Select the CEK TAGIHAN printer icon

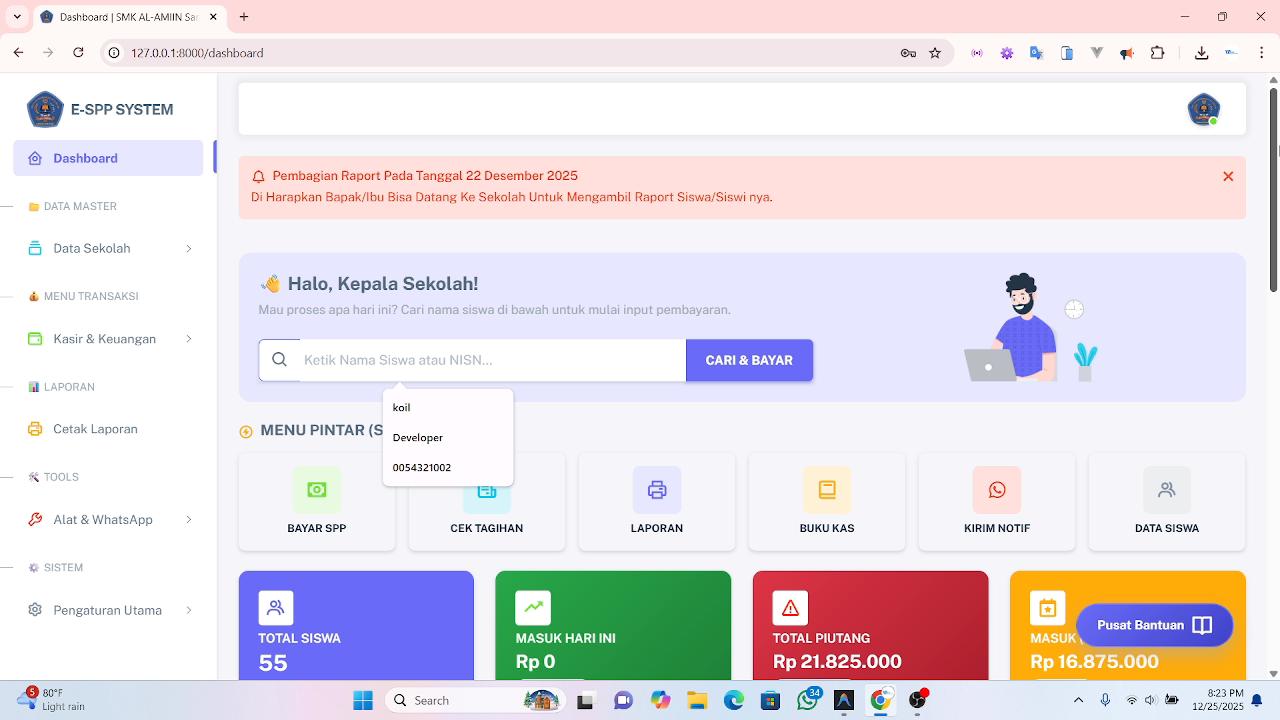coord(487,490)
